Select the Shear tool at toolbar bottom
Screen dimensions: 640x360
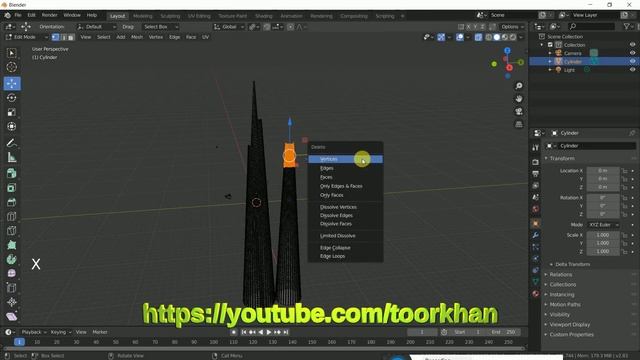(12, 316)
